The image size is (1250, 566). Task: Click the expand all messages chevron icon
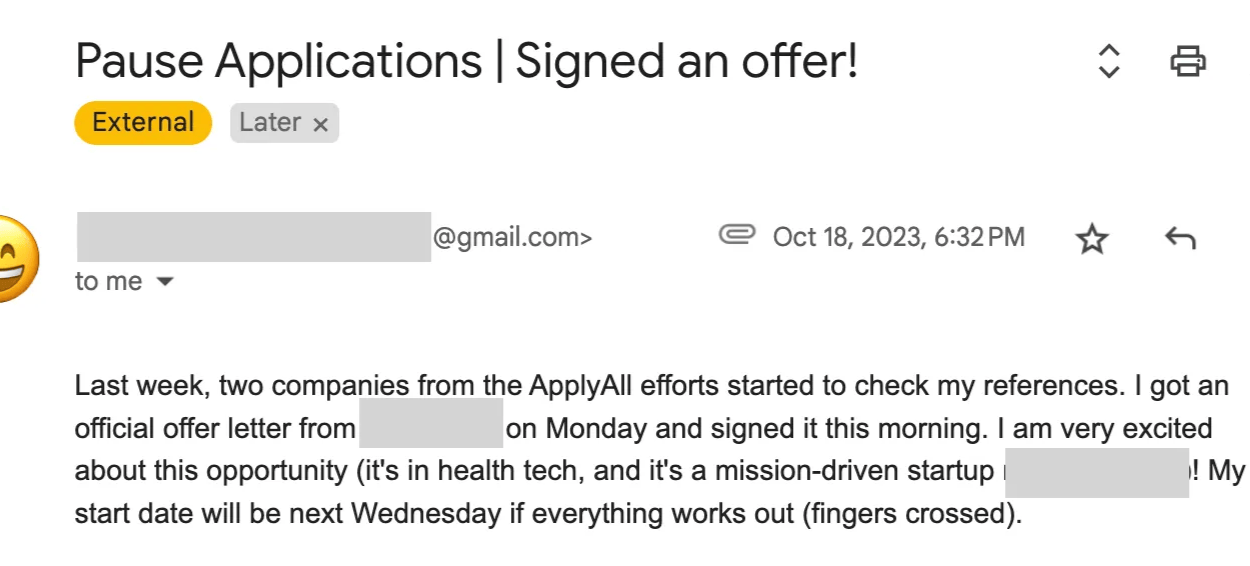(x=1108, y=62)
